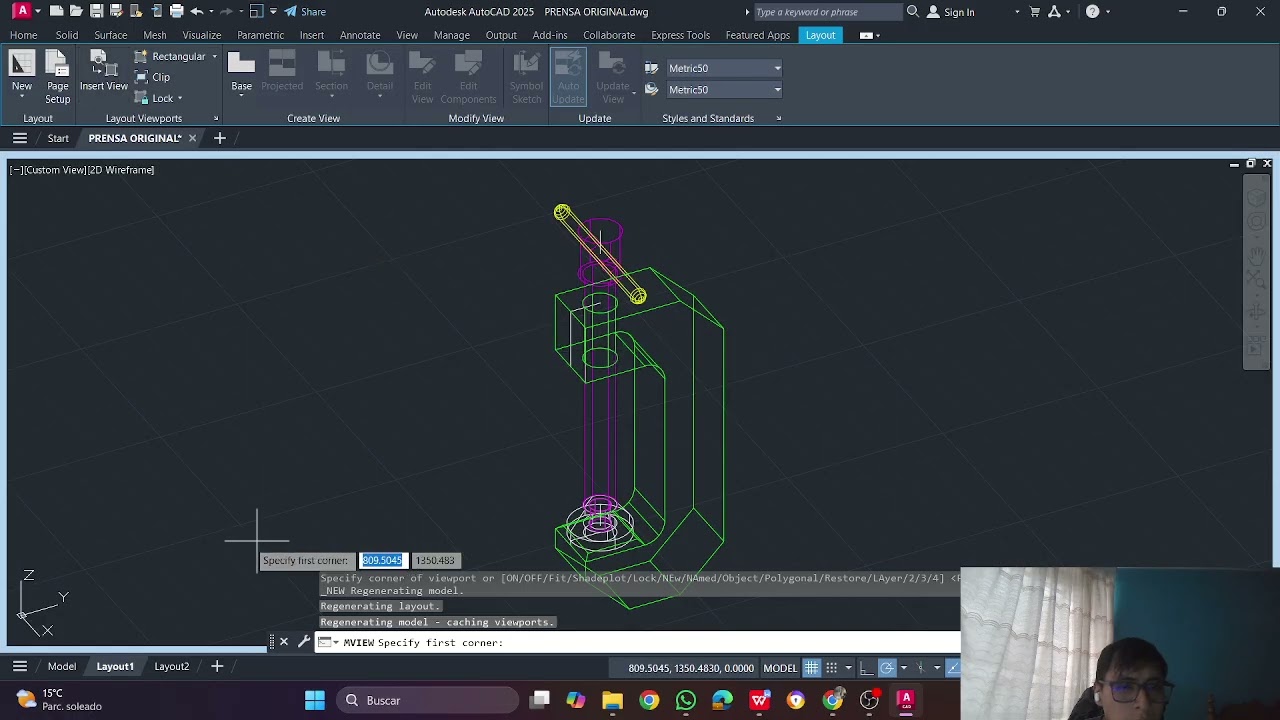The width and height of the screenshot is (1280, 720).
Task: Toggle Ortho mode in status bar
Action: [x=866, y=668]
